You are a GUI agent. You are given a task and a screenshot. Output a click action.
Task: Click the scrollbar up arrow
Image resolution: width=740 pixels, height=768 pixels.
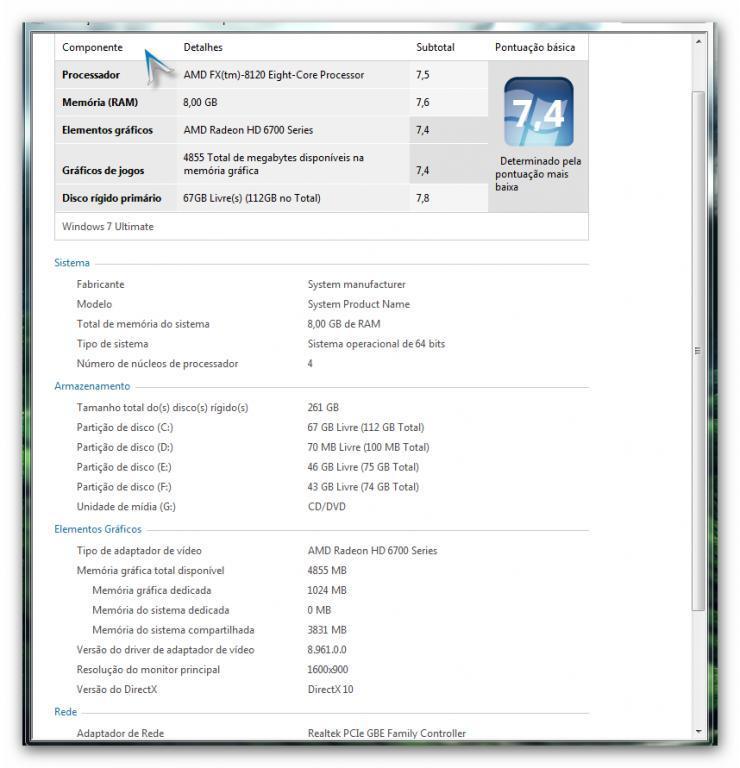pos(698,41)
